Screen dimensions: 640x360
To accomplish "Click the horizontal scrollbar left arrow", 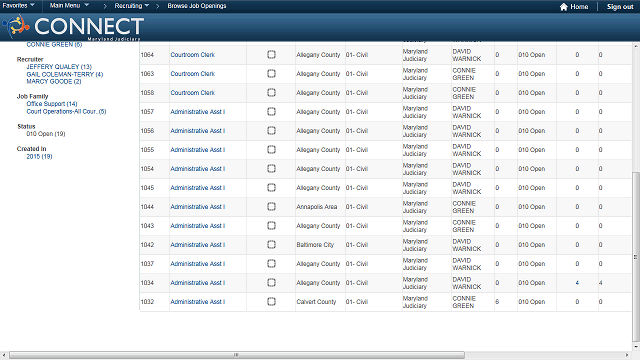I will click(4, 355).
